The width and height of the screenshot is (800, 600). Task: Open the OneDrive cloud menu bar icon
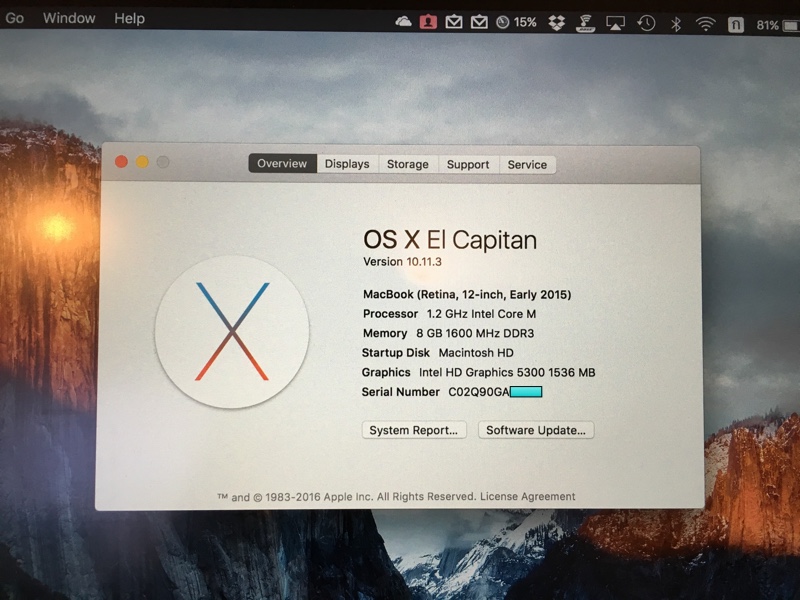403,22
